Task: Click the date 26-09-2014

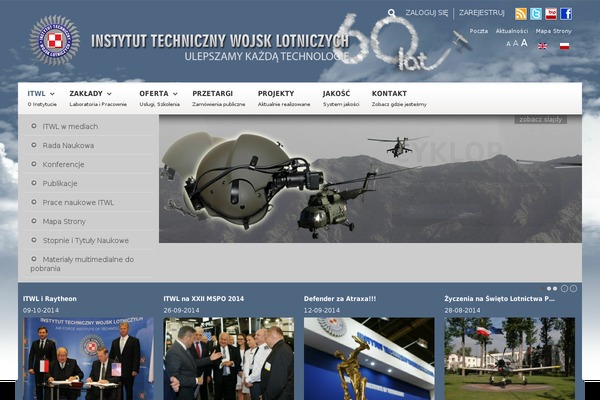Action: pyautogui.click(x=181, y=310)
